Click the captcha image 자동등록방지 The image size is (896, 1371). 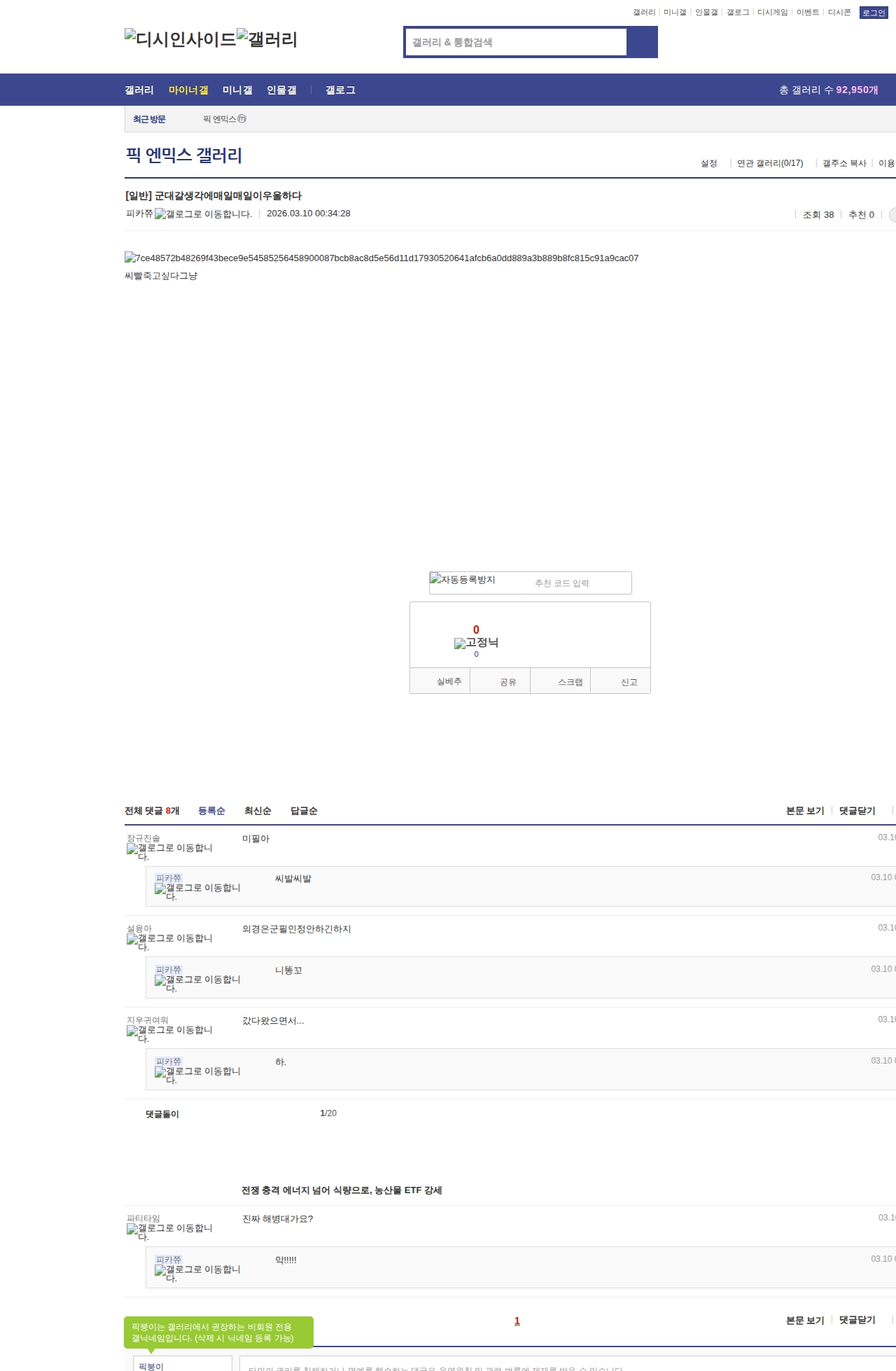pyautogui.click(x=463, y=580)
